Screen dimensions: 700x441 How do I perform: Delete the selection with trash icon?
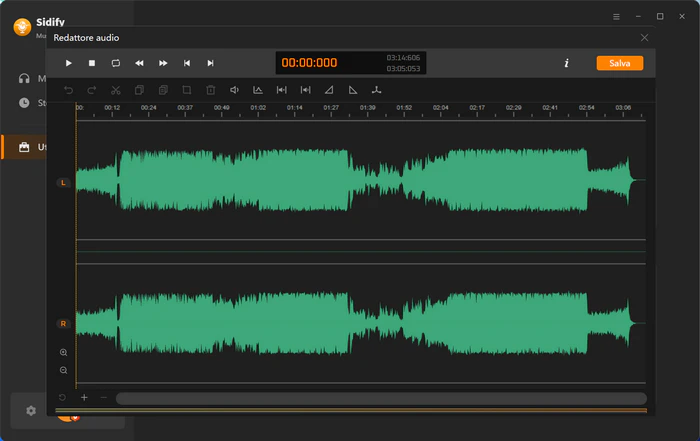(210, 90)
